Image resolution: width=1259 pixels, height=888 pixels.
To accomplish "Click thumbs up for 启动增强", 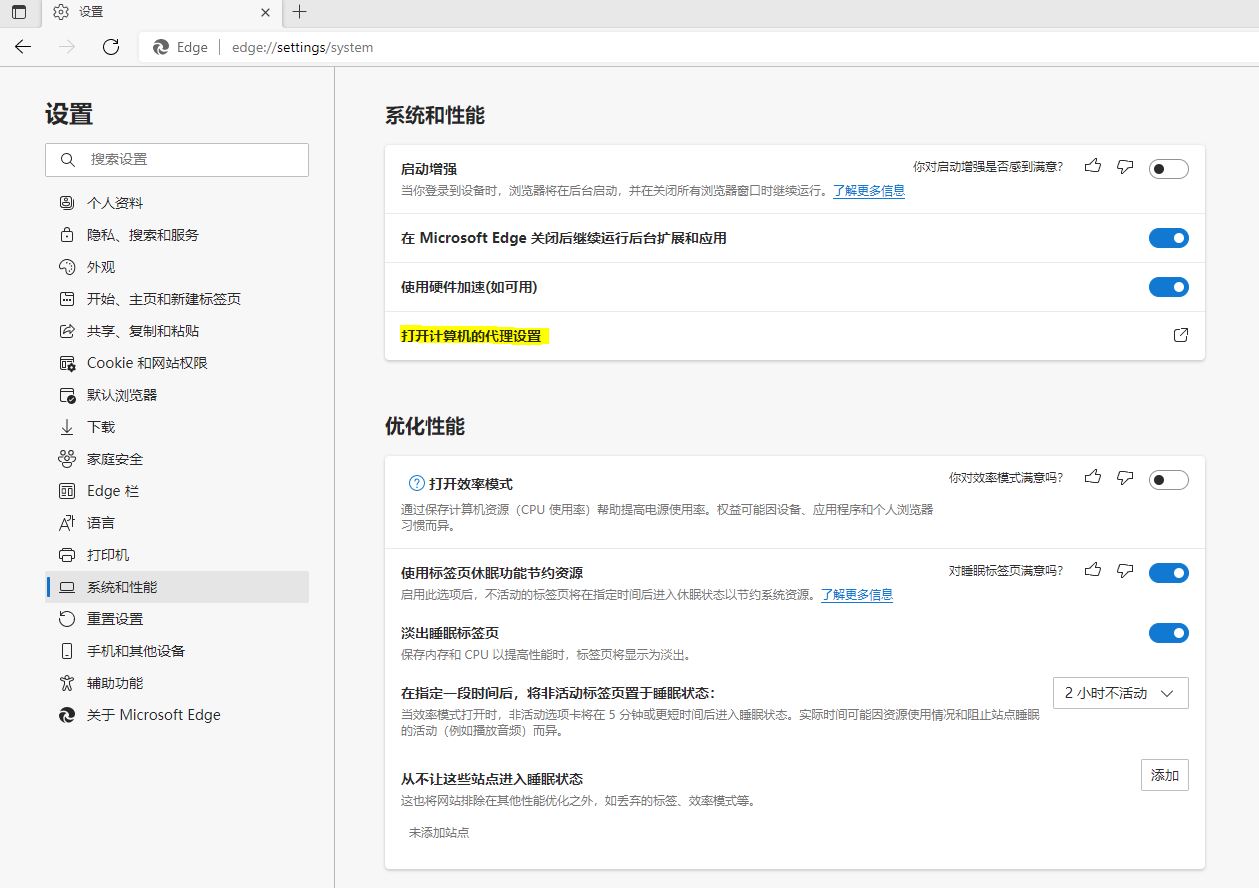I will [1093, 167].
